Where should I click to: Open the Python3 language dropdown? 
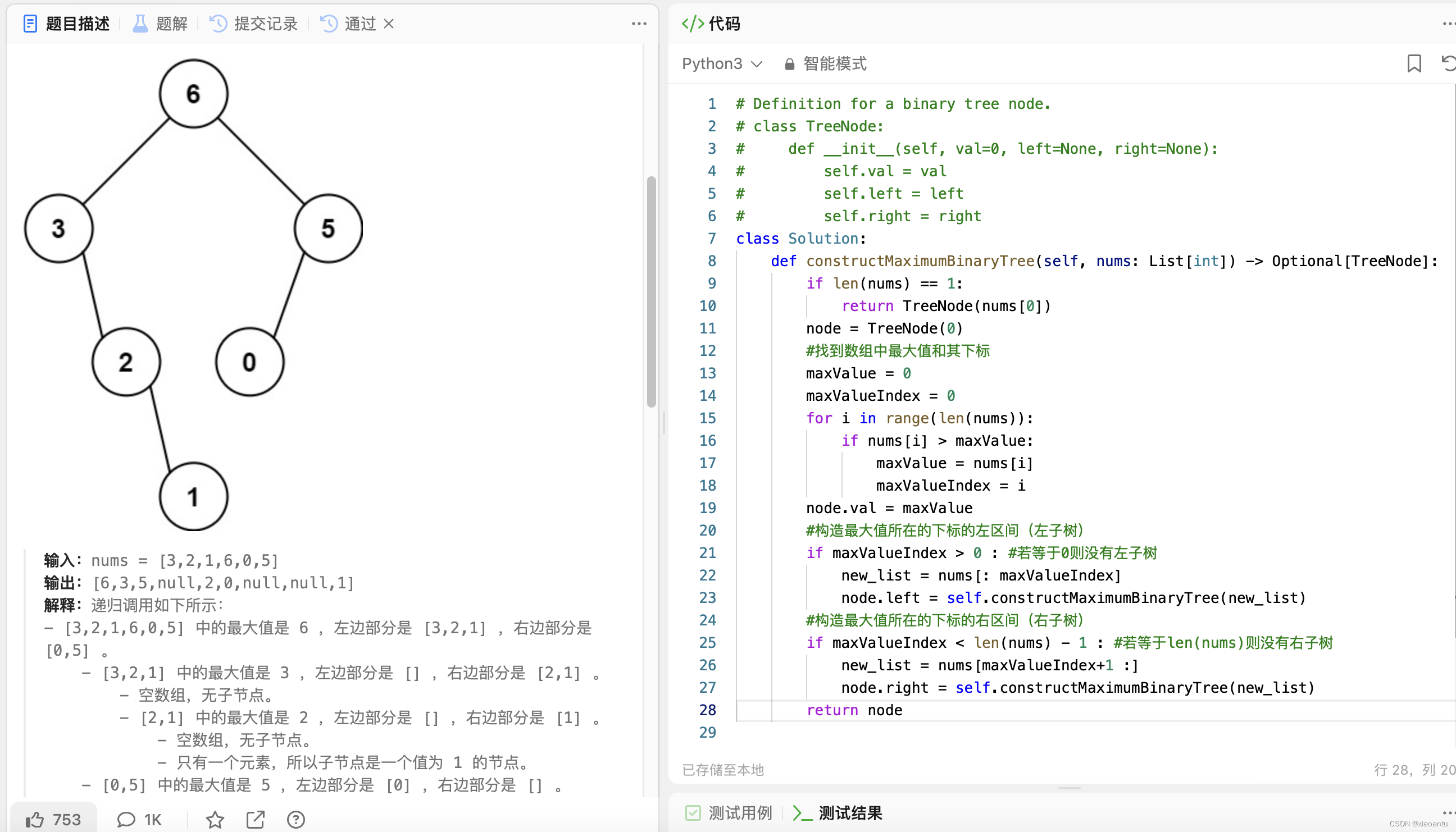(722, 63)
